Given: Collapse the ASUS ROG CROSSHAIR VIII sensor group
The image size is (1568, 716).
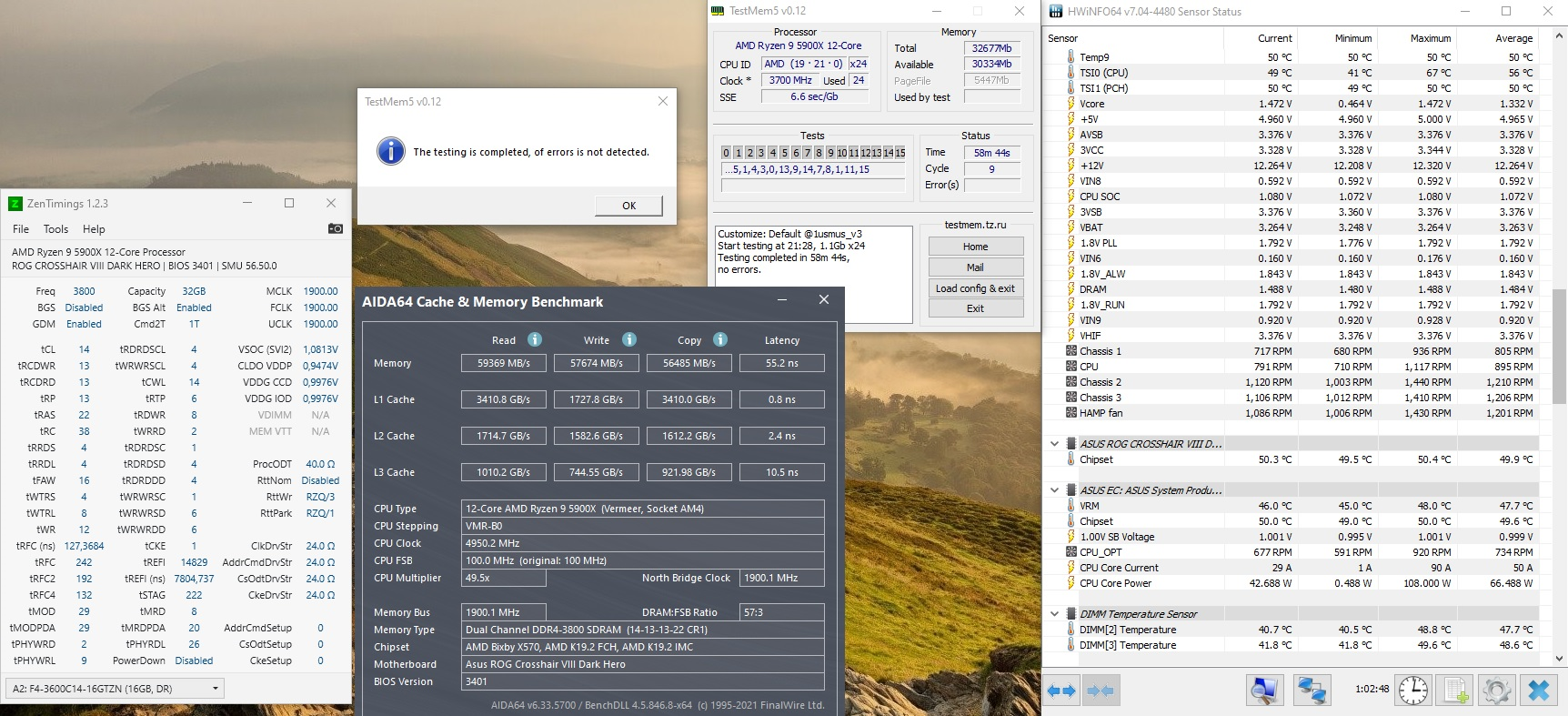Looking at the screenshot, I should [x=1055, y=444].
